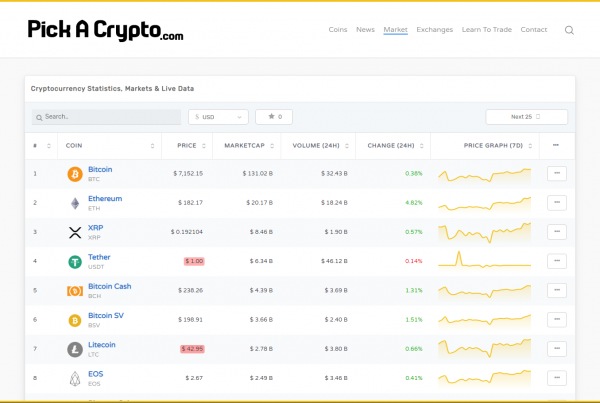Open more options for XRP row
Screen dimensions: 600x403
tap(557, 232)
